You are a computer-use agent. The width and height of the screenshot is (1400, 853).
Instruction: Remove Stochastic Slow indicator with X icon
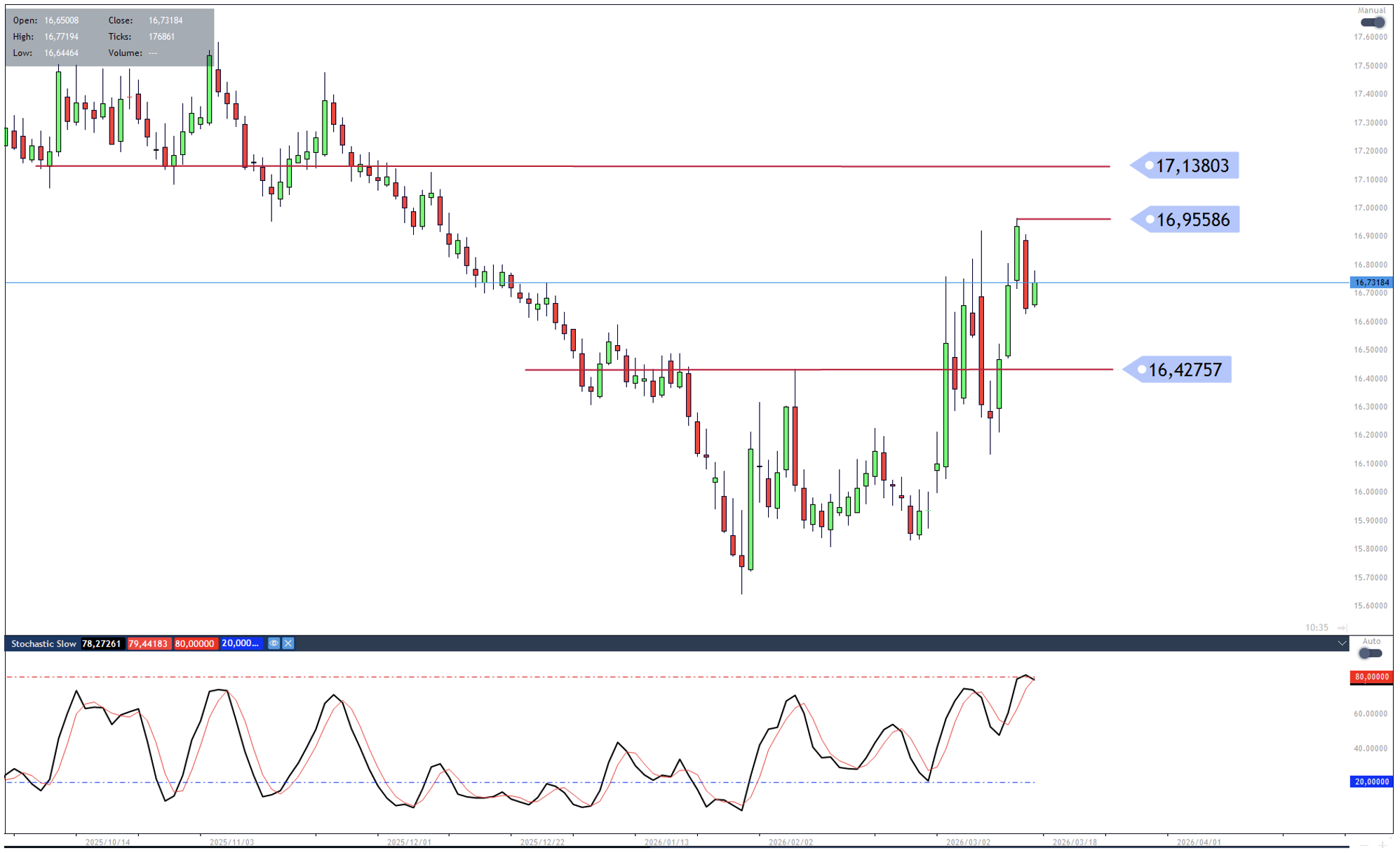pyautogui.click(x=288, y=643)
